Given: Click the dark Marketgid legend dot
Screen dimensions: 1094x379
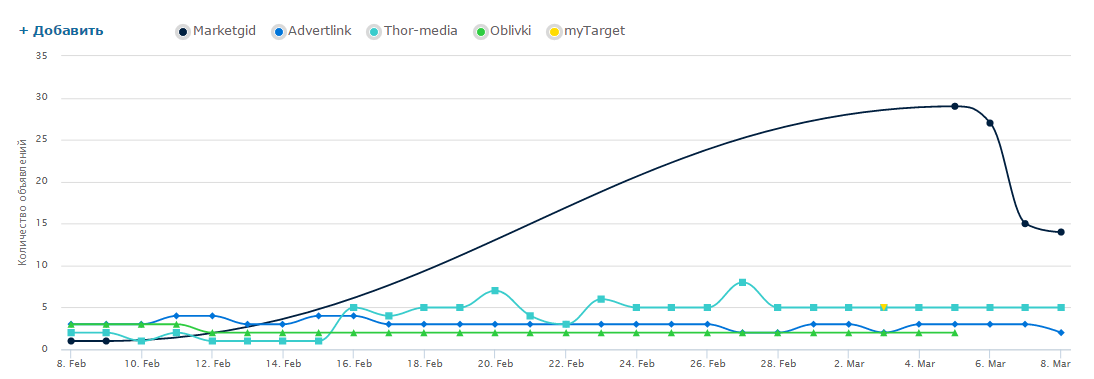Looking at the screenshot, I should tap(183, 32).
